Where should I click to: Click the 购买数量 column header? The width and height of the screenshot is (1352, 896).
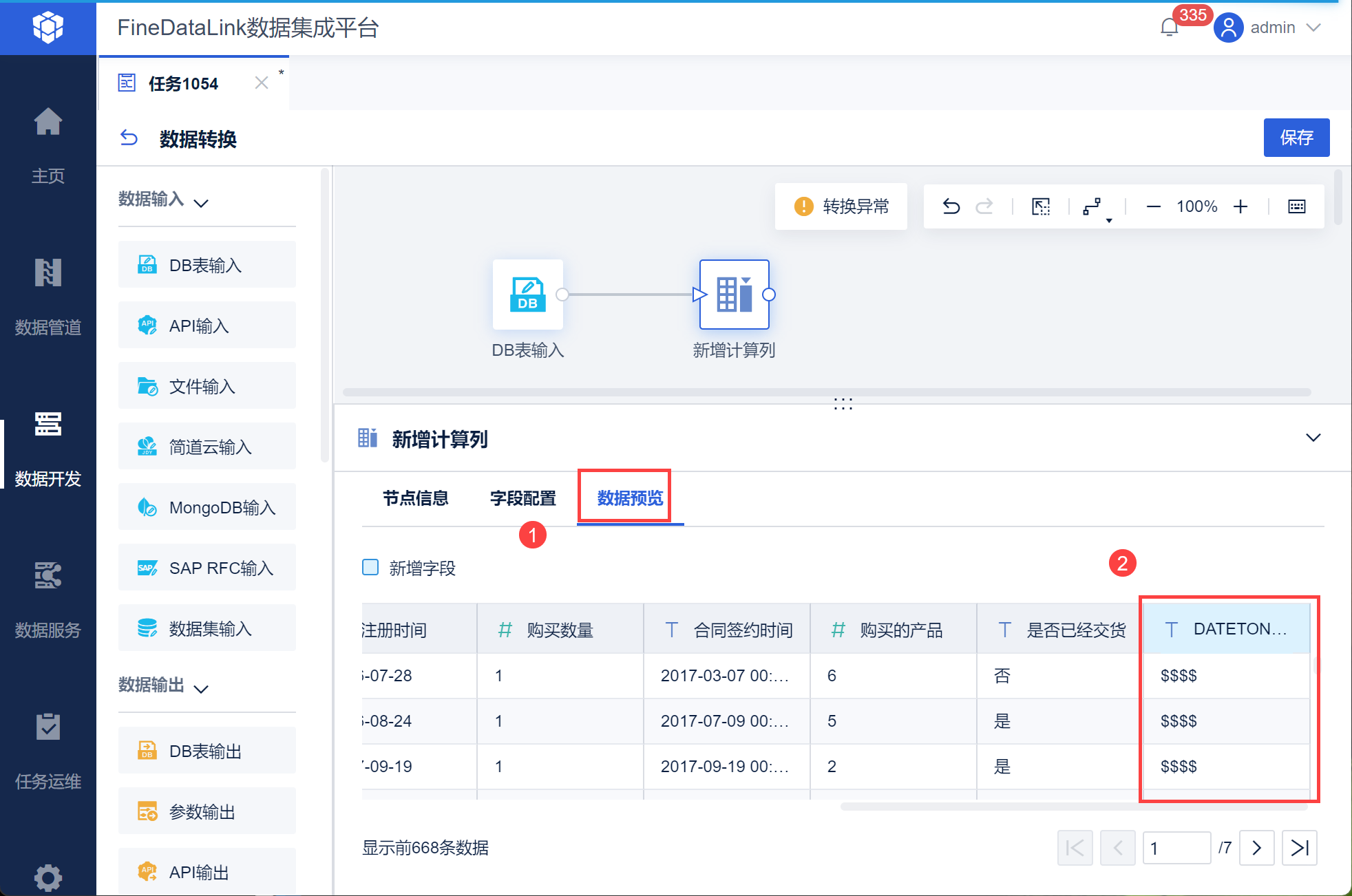coord(560,629)
